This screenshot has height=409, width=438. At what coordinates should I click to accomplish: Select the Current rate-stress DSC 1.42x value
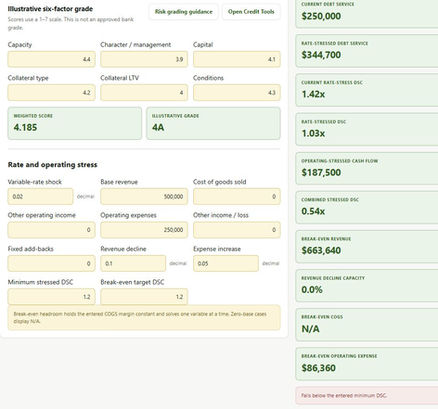[313, 94]
